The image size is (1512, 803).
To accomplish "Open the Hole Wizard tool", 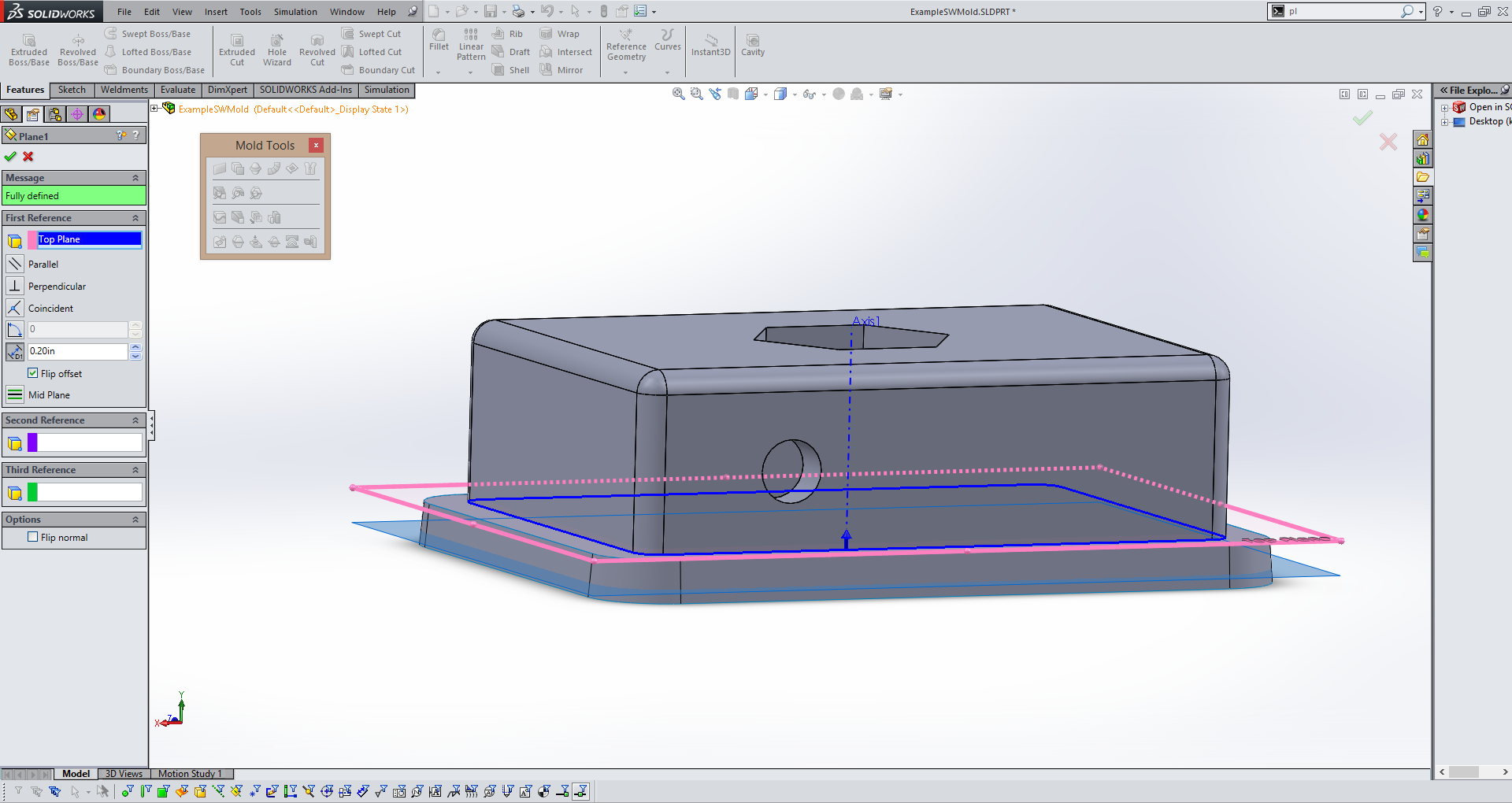I will tap(277, 50).
